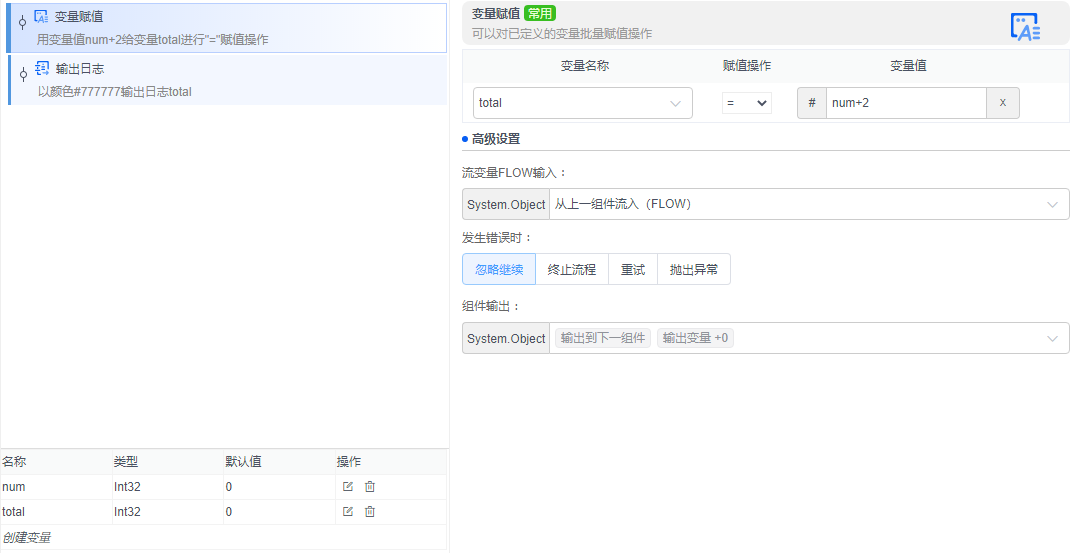Select the 输出日志 step in the flow
Viewport: 1073px width, 553px height.
(227, 80)
